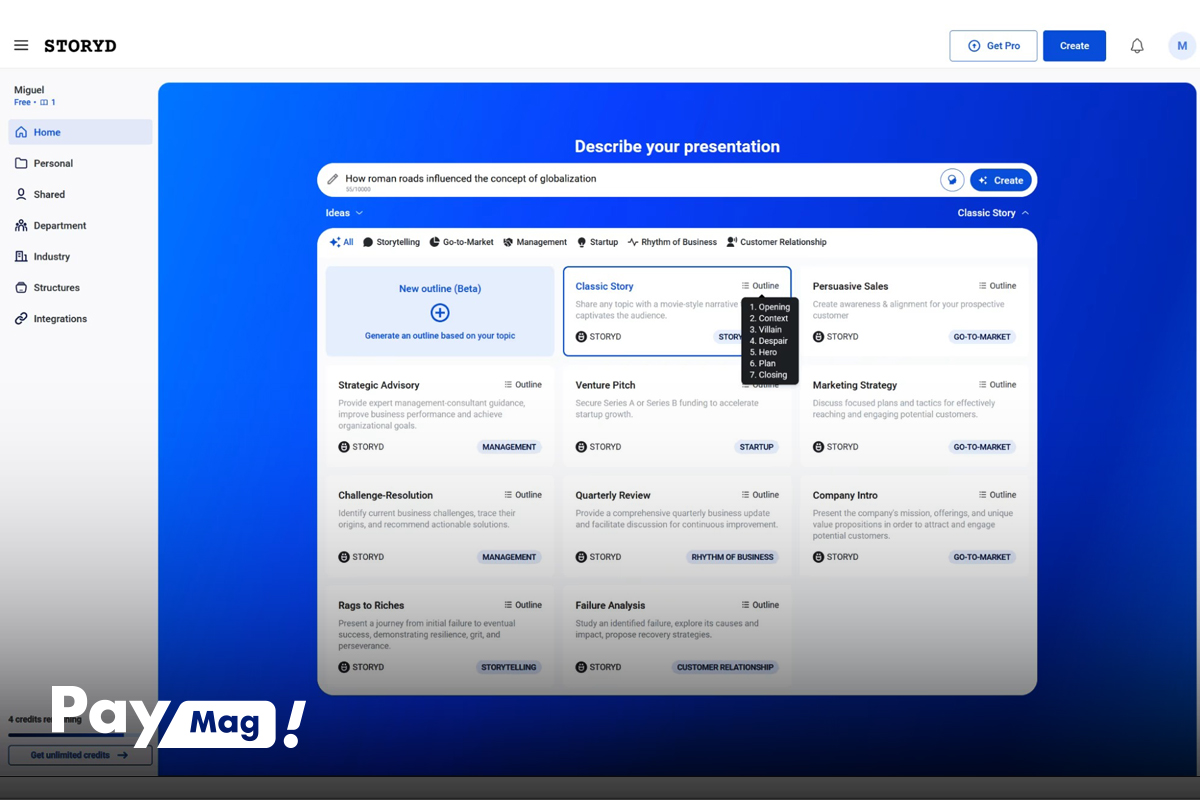1200x800 pixels.
Task: Select the Rhythm of Business filter tab
Action: coord(672,242)
